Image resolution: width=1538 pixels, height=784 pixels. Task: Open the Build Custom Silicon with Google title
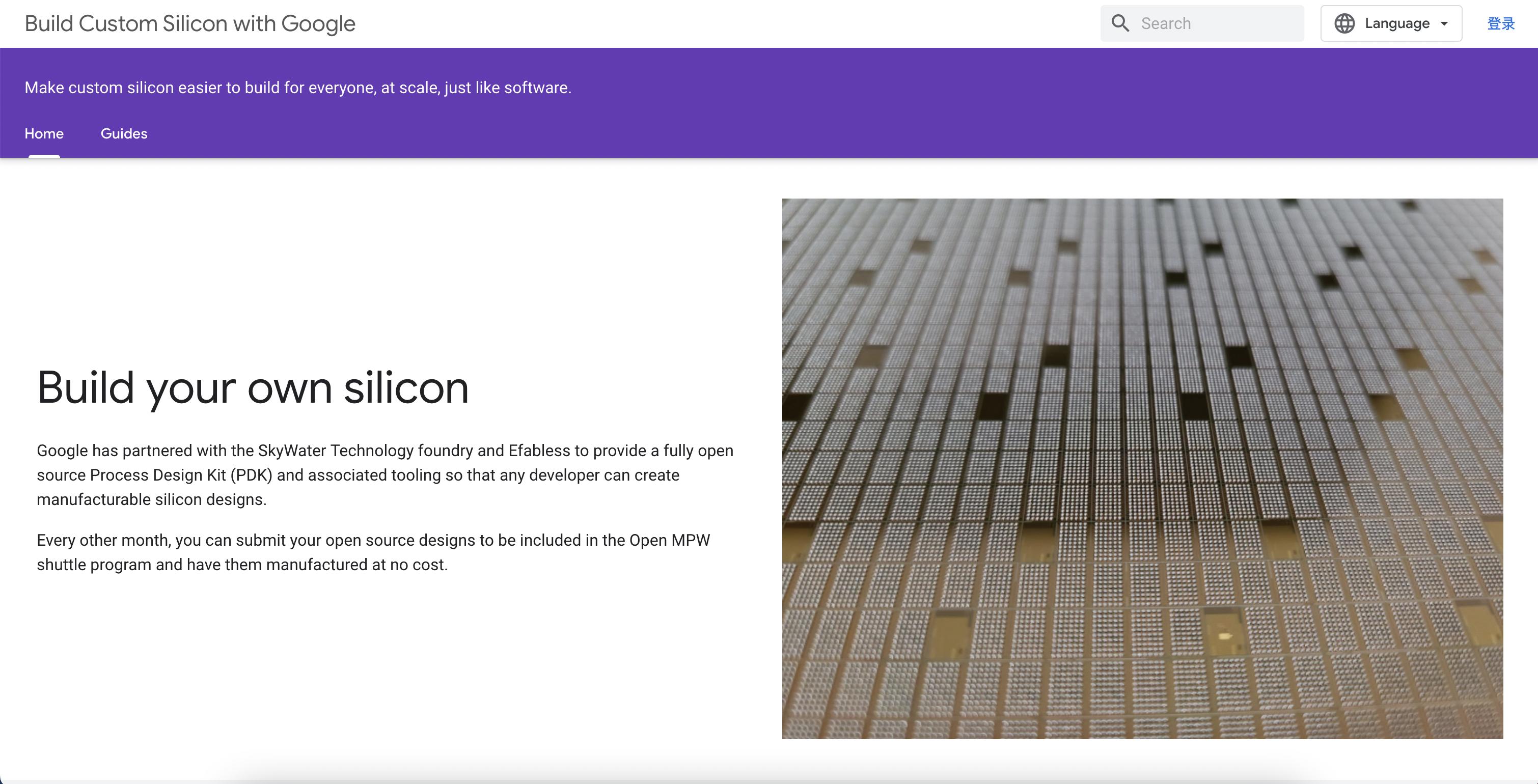[190, 24]
